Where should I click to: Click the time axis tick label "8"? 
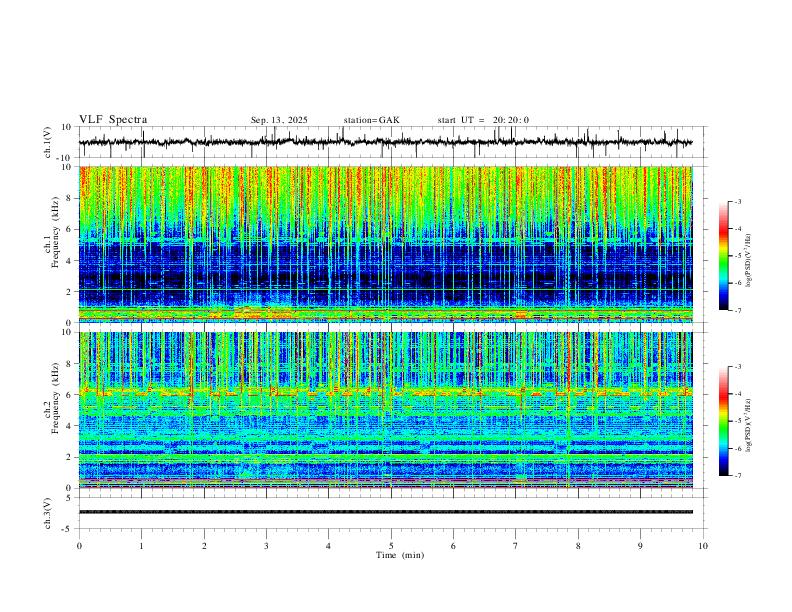coord(578,546)
